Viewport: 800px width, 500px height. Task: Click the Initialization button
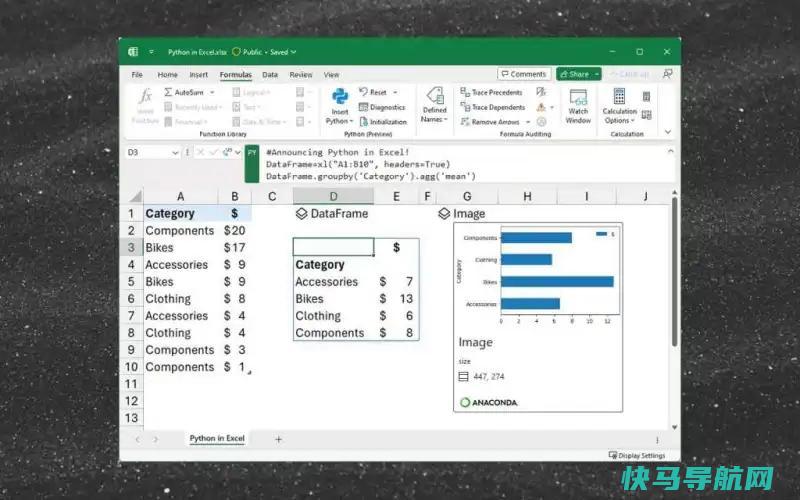pos(383,122)
